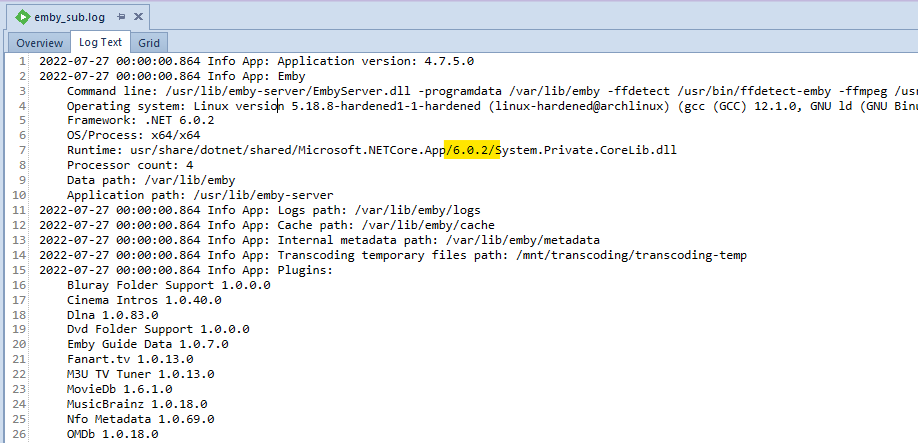918x443 pixels.
Task: Switch to the Grid tab
Action: [x=149, y=43]
